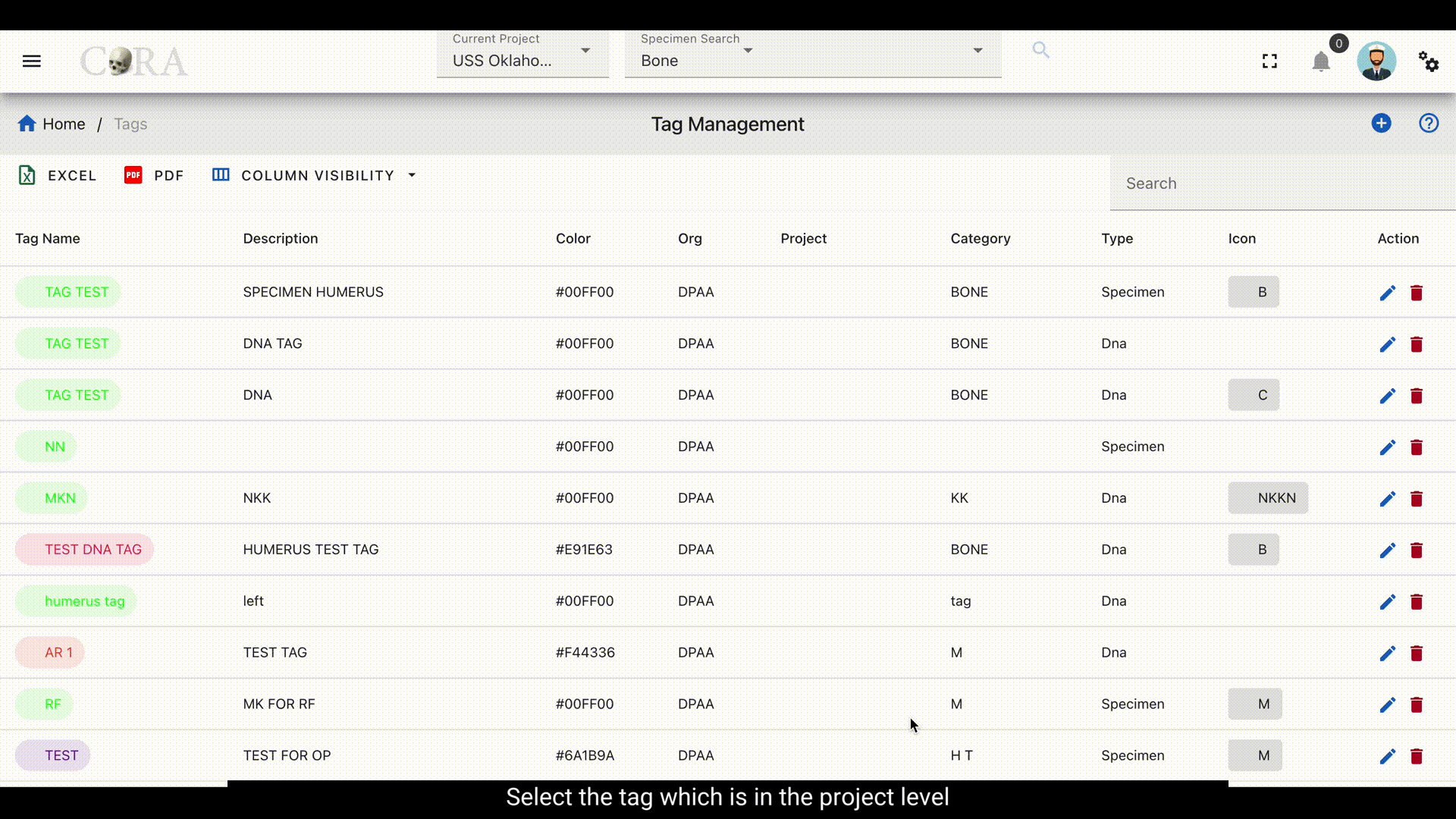Open the user avatar profile menu
The height and width of the screenshot is (819, 1456).
pyautogui.click(x=1376, y=61)
